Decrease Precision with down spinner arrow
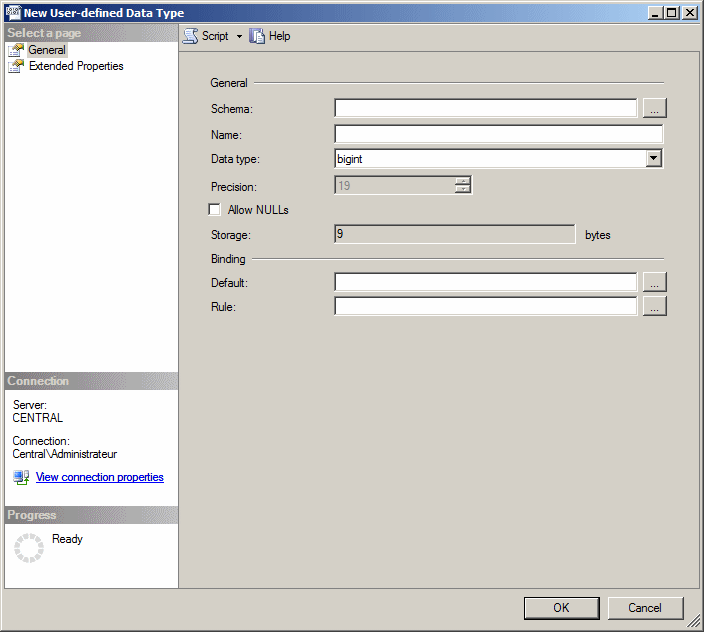The image size is (704, 632). (x=462, y=189)
